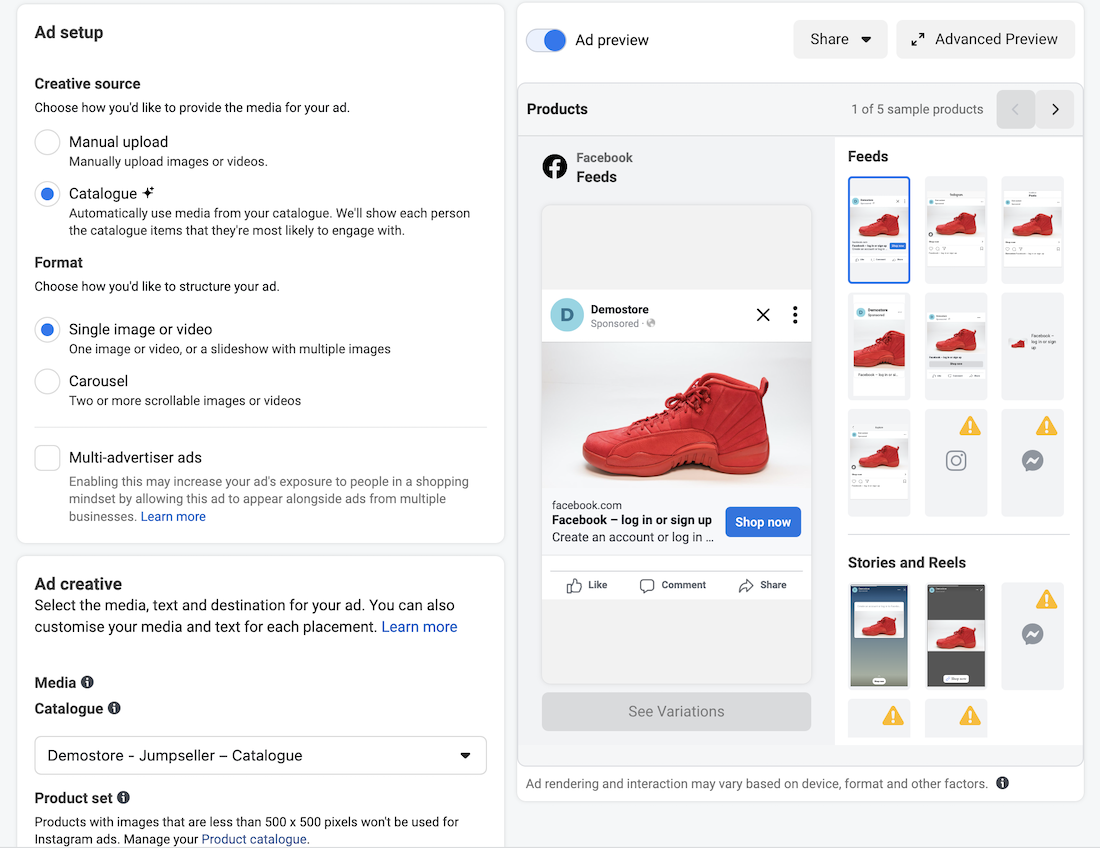Select the Manual upload radio option
This screenshot has width=1100, height=848.
point(47,142)
